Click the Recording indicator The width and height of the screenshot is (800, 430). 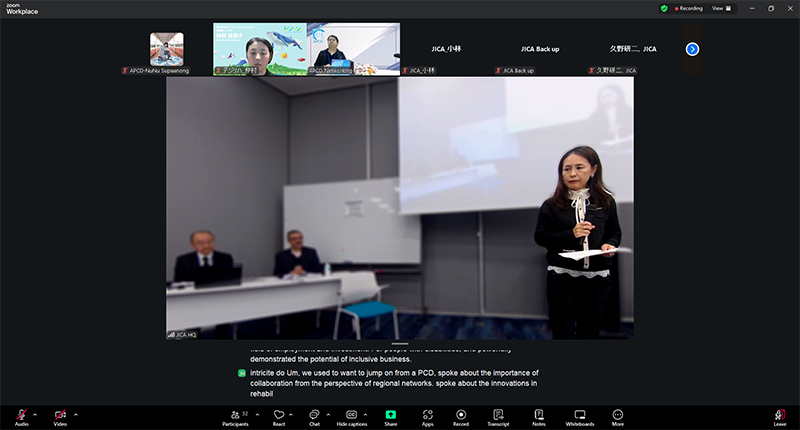[x=689, y=8]
